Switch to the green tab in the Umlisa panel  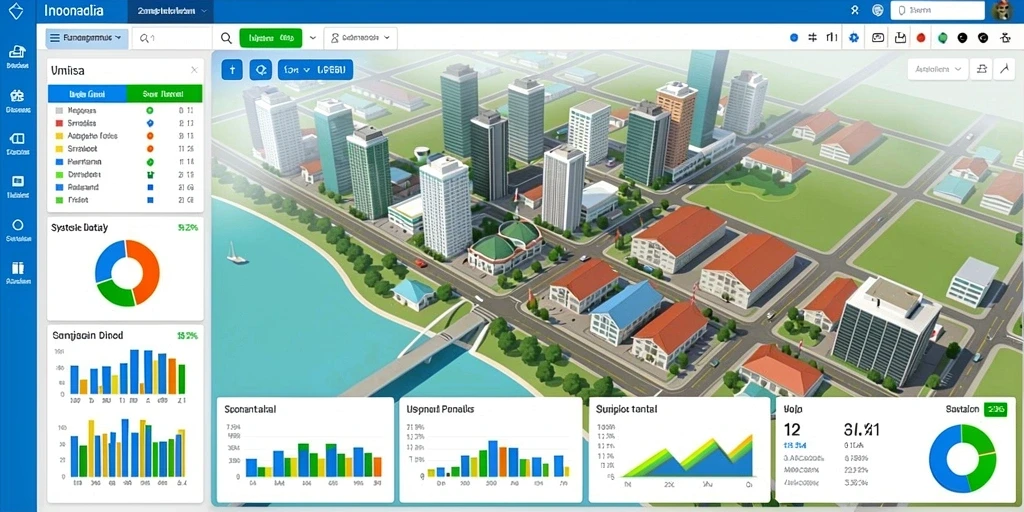(164, 94)
